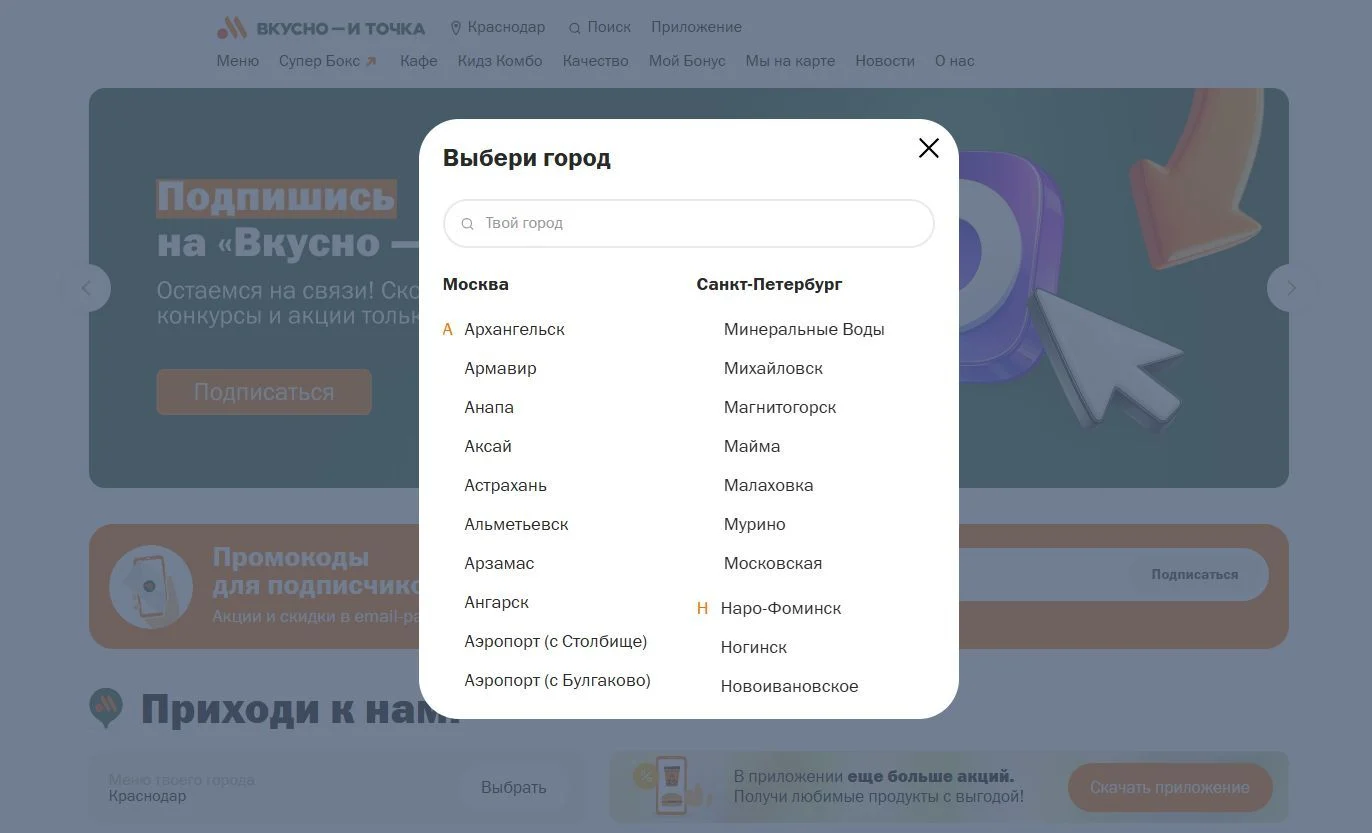This screenshot has height=833, width=1372.
Task: Choose Астрахань from the list
Action: coord(505,485)
